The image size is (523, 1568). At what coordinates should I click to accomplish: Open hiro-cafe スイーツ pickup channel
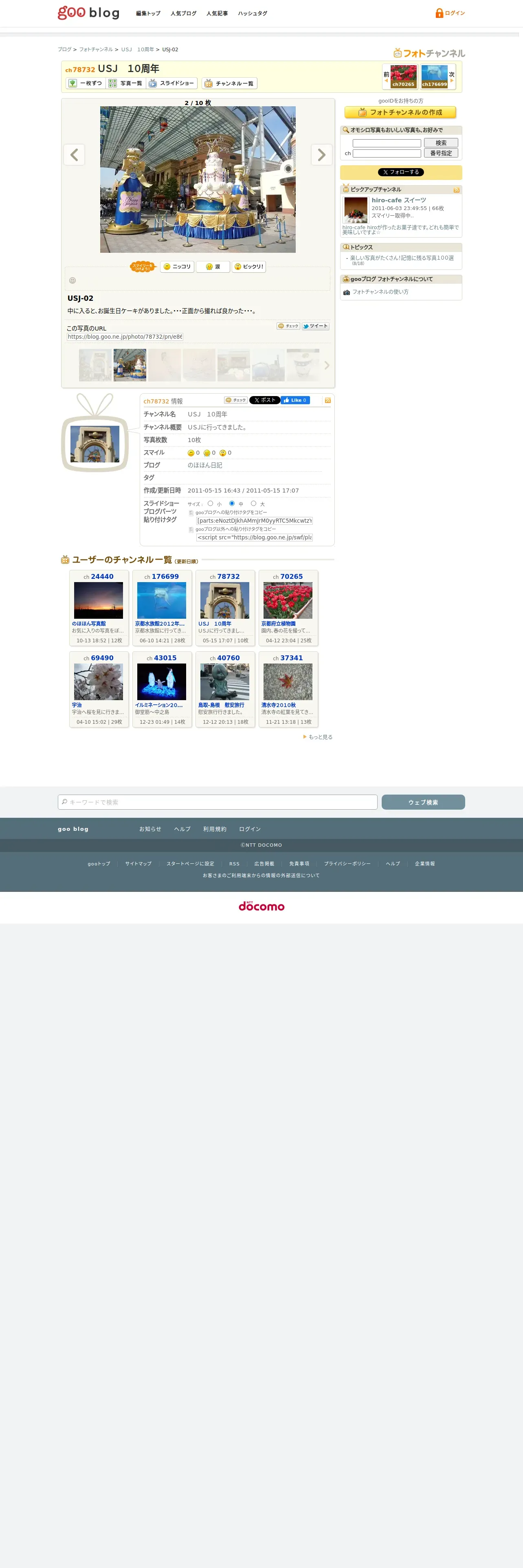pos(399,200)
